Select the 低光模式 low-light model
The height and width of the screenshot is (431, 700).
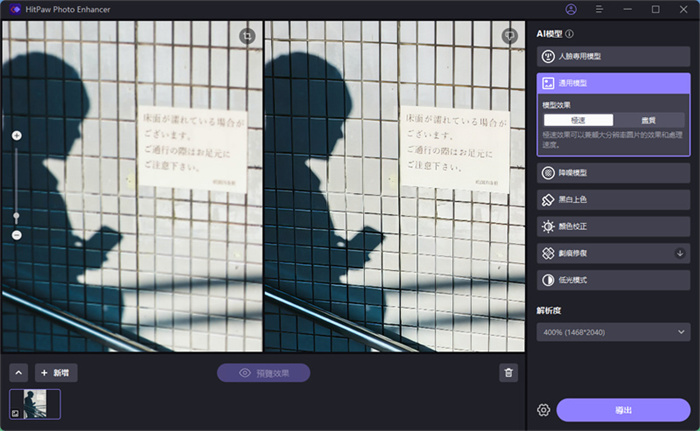613,280
